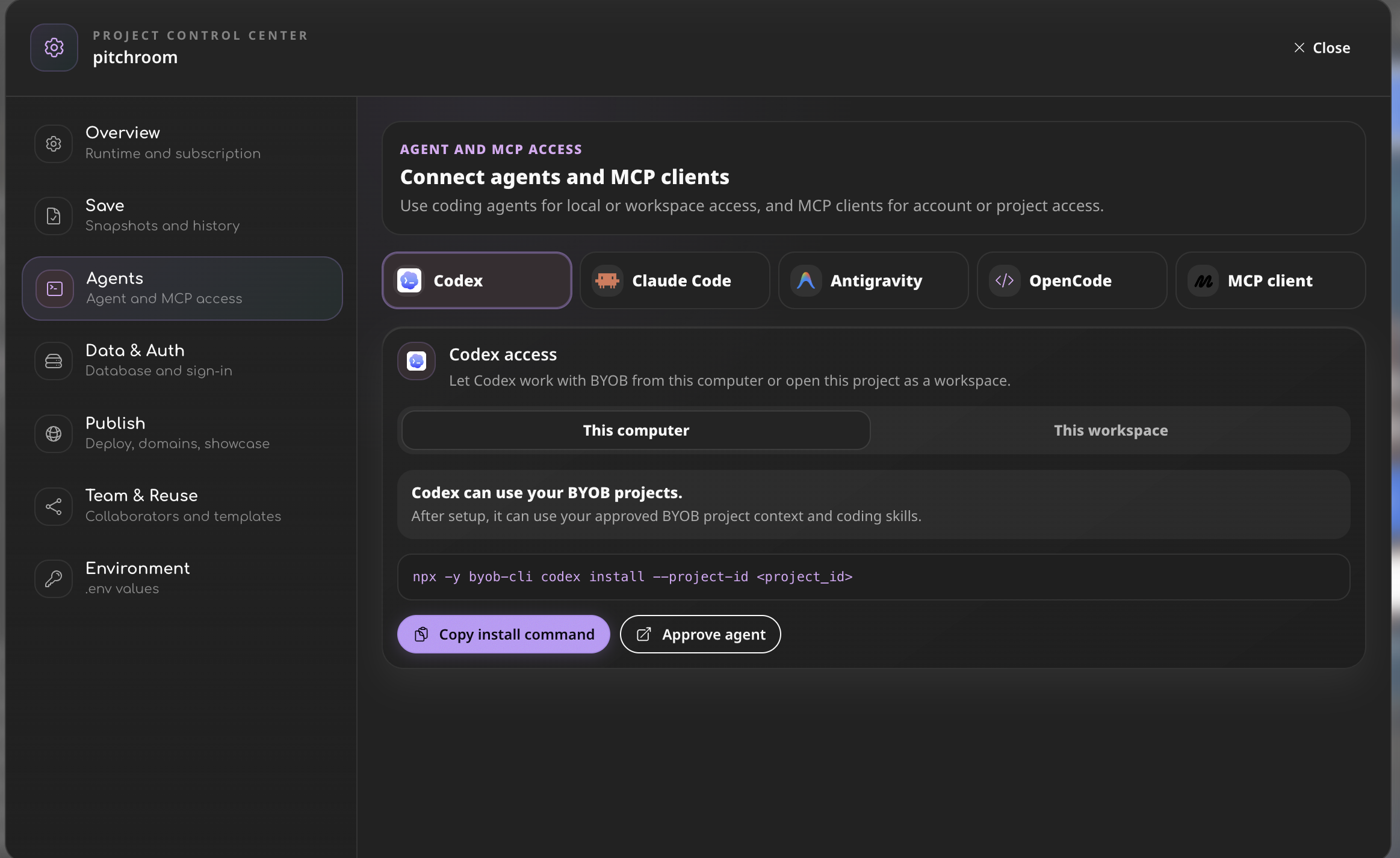Image resolution: width=1400 pixels, height=858 pixels.
Task: Go to Data & Auth settings
Action: pos(182,361)
